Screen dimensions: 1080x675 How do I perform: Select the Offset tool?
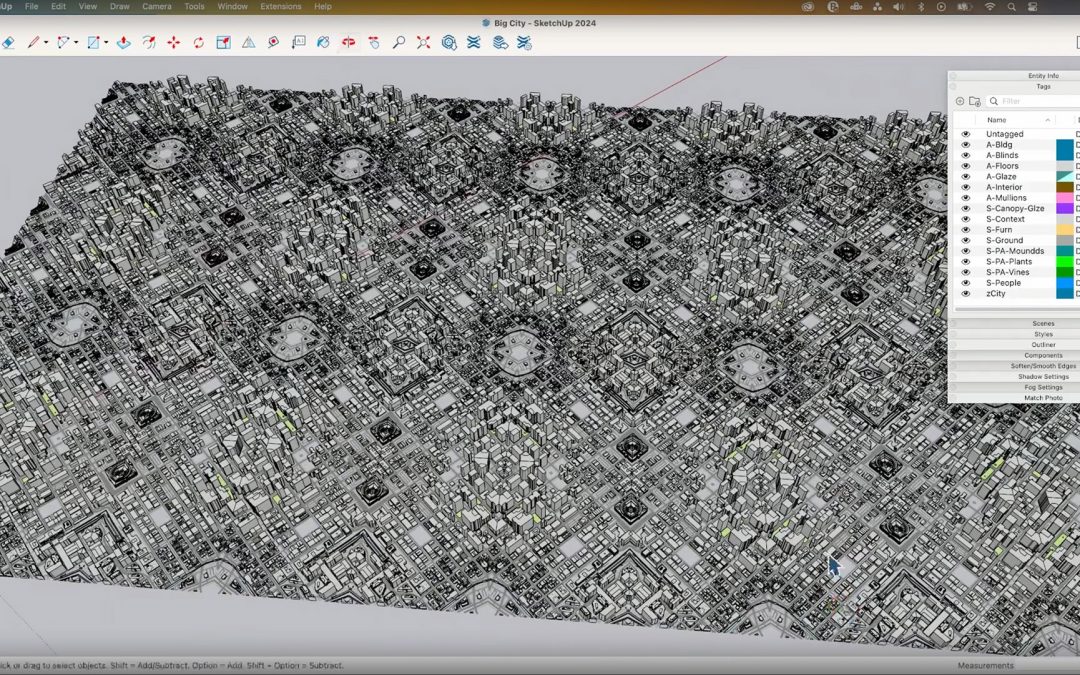tap(149, 43)
